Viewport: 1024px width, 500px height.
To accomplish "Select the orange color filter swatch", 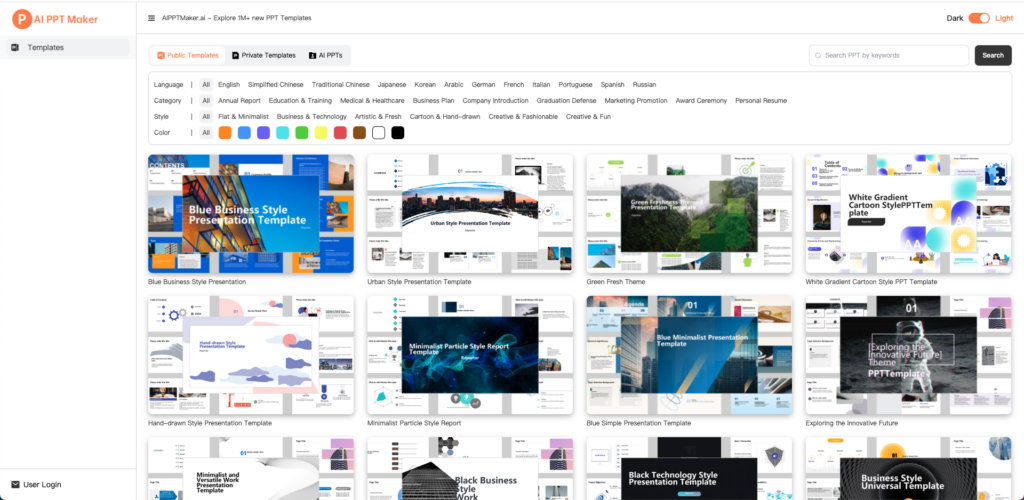I will [x=225, y=132].
